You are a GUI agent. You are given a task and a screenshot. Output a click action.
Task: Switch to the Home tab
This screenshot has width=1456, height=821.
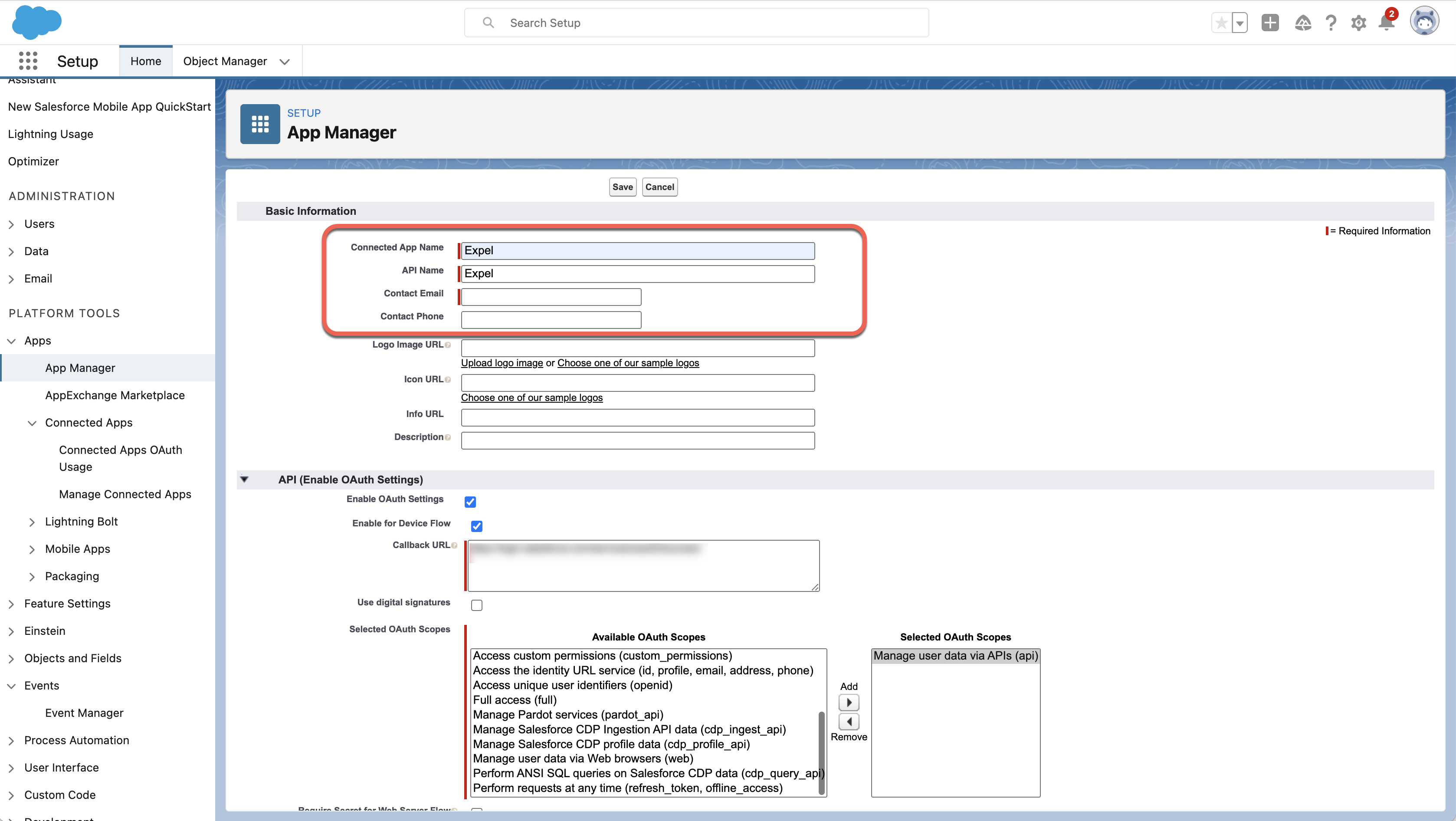click(x=146, y=61)
